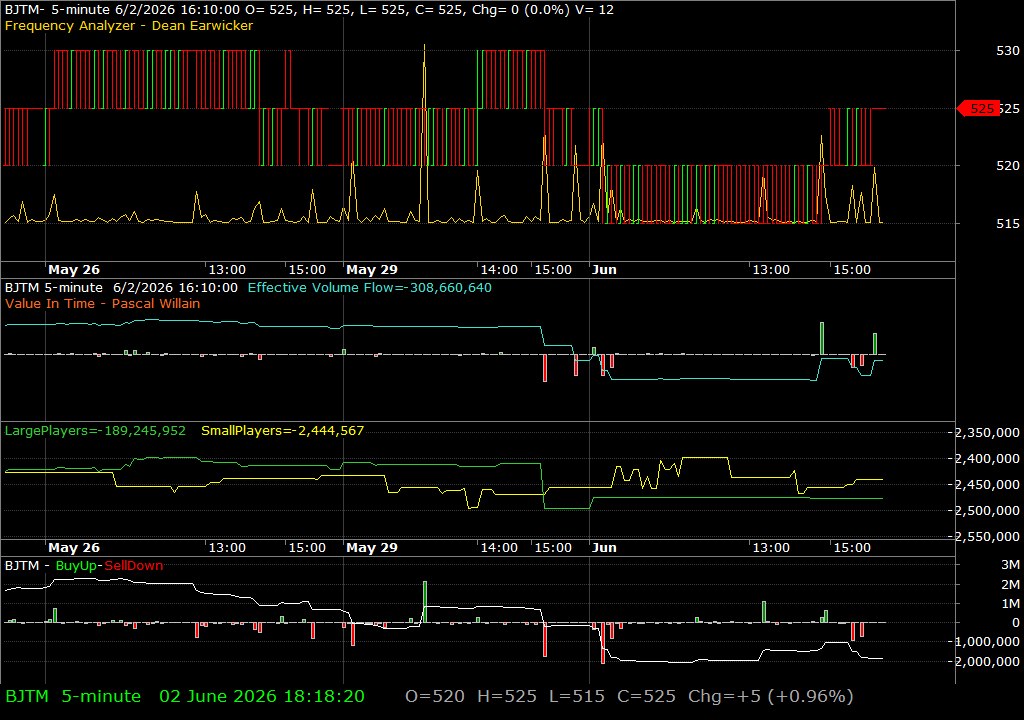This screenshot has width=1024, height=720.
Task: Click the 520 price level label
Action: pos(1008,166)
